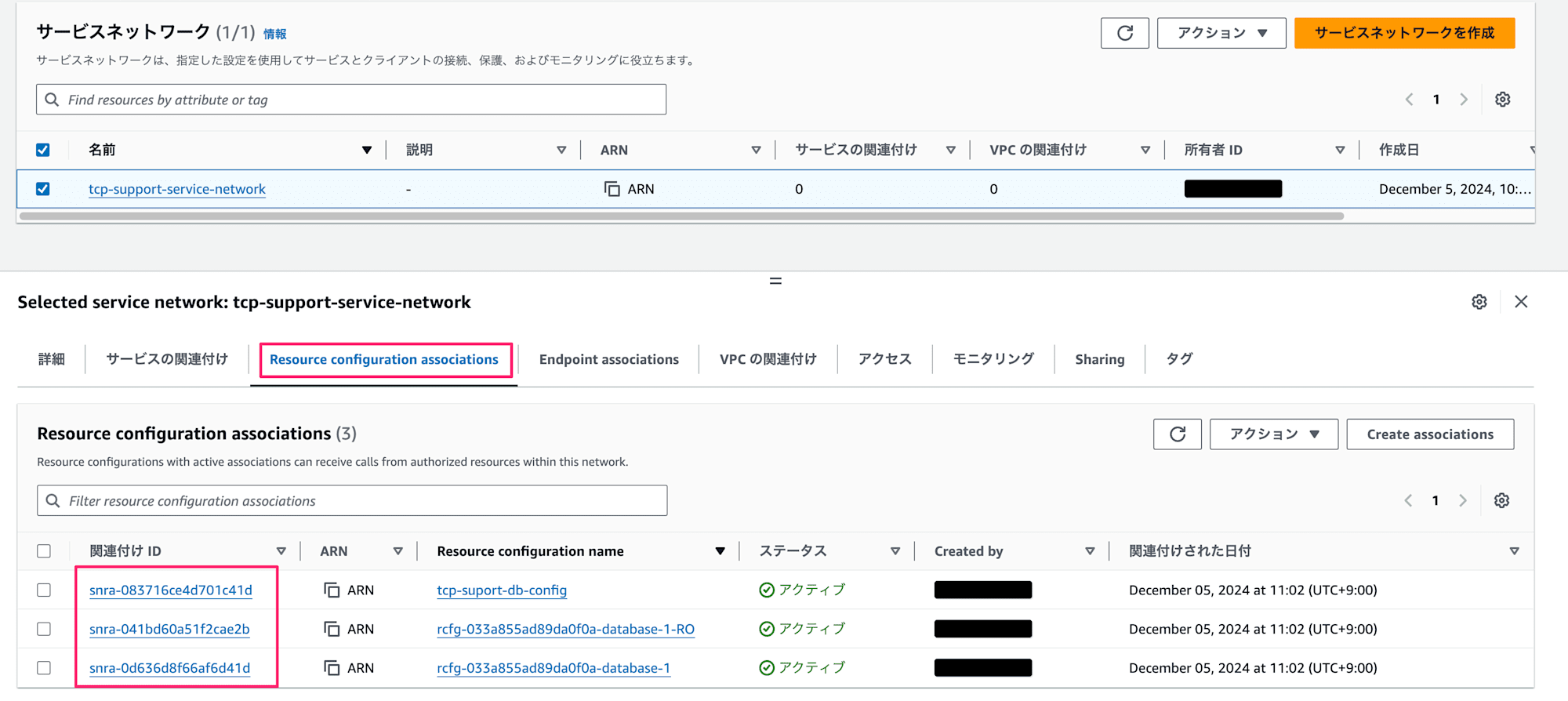Go to previous page of associations
Screen dimensions: 1568x701
click(1408, 500)
